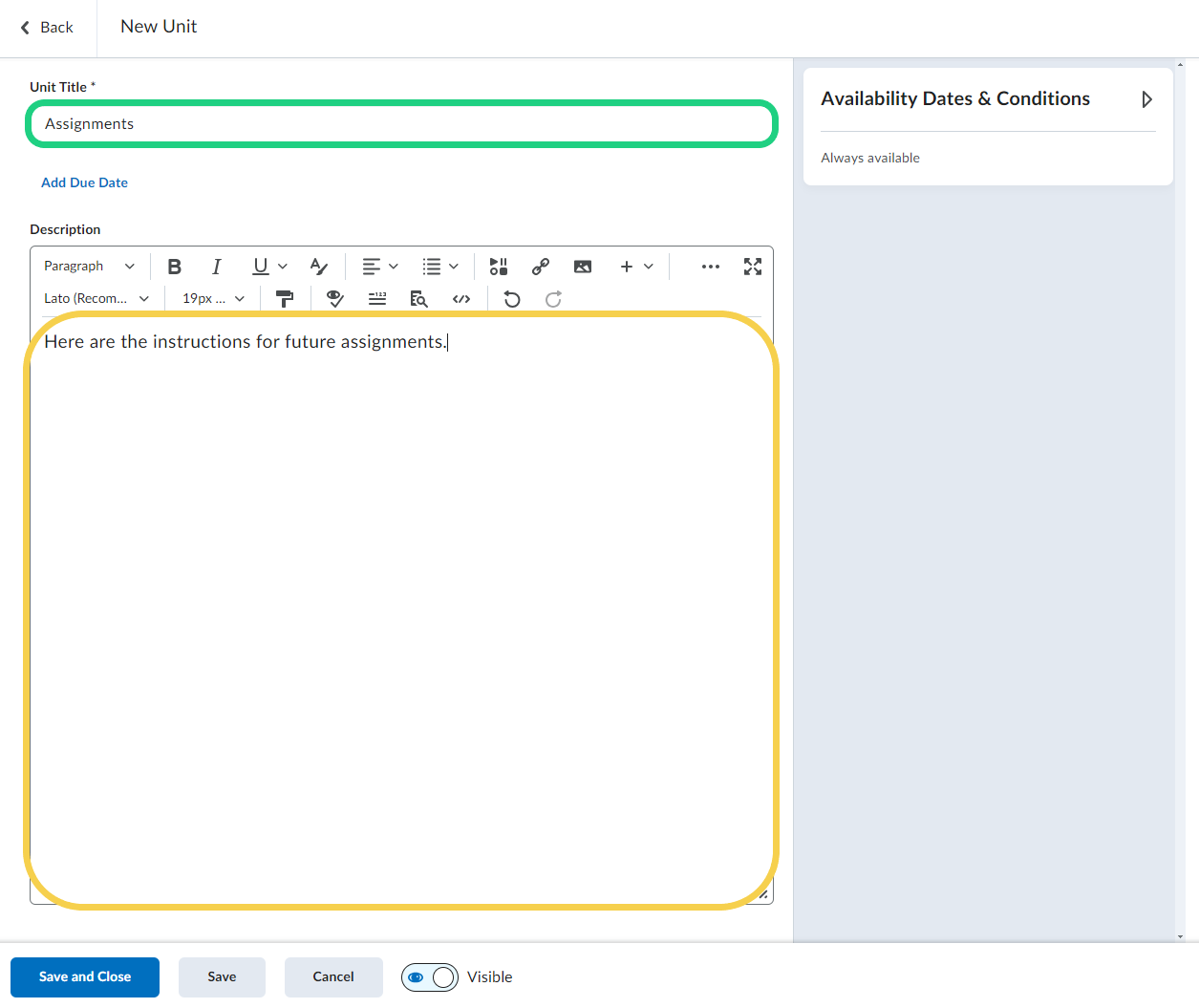
Task: Click Save and Close
Action: point(85,977)
